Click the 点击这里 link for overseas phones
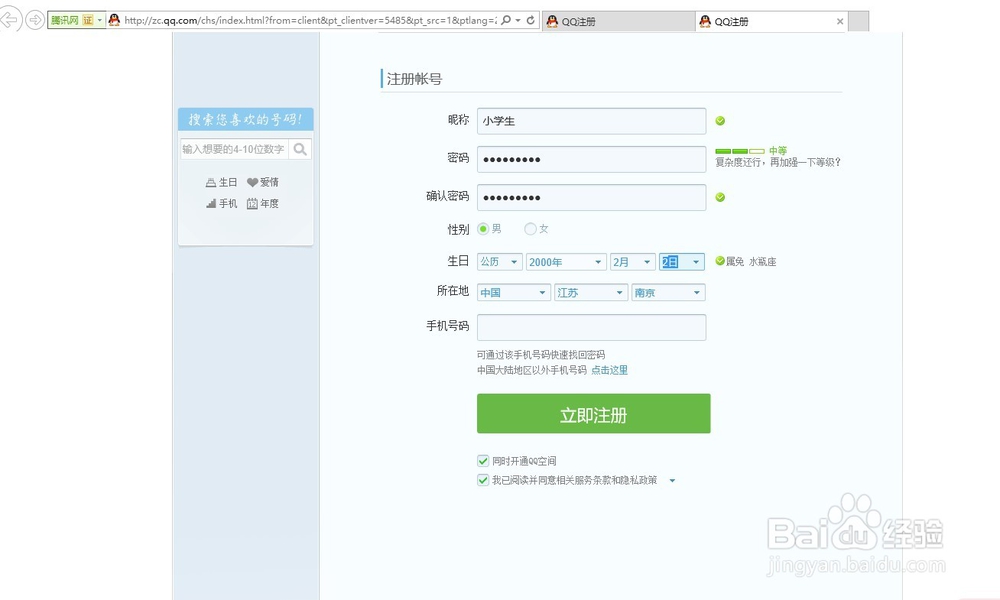1000x600 pixels. [609, 370]
